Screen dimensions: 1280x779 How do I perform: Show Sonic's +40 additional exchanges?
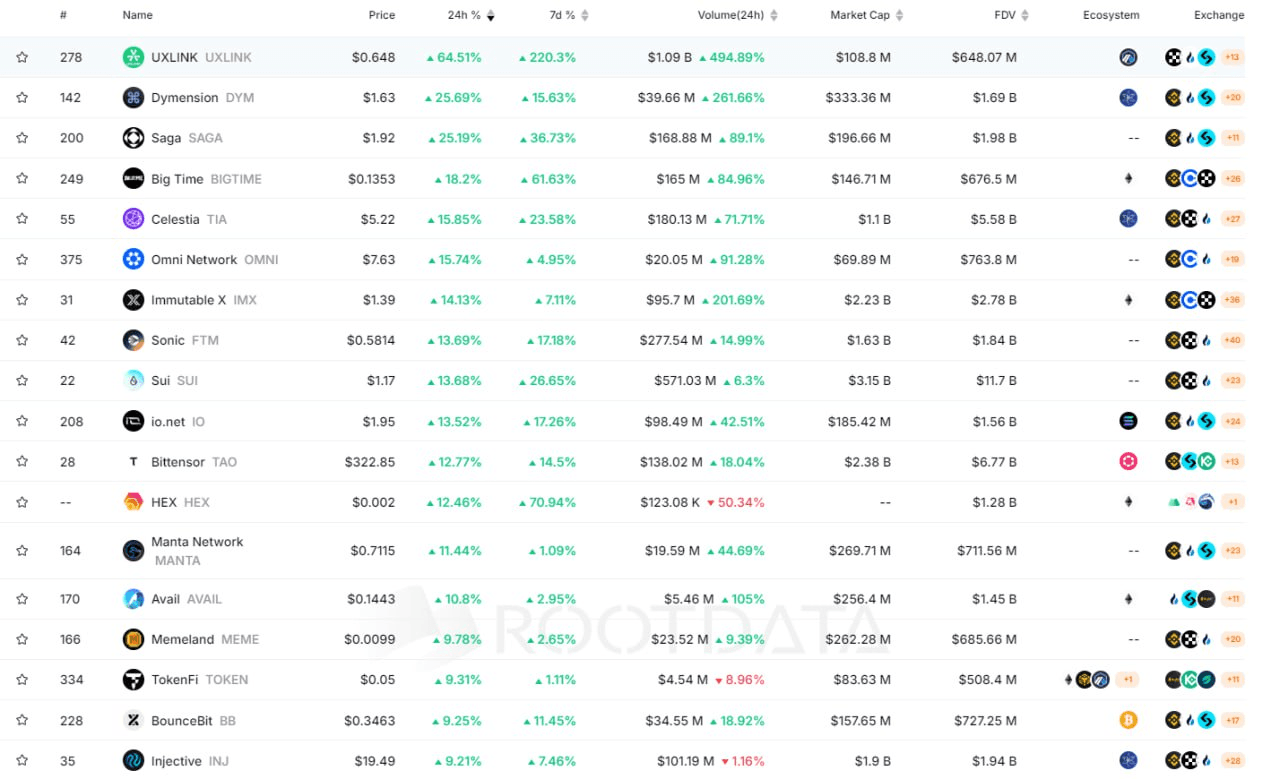[x=1232, y=340]
